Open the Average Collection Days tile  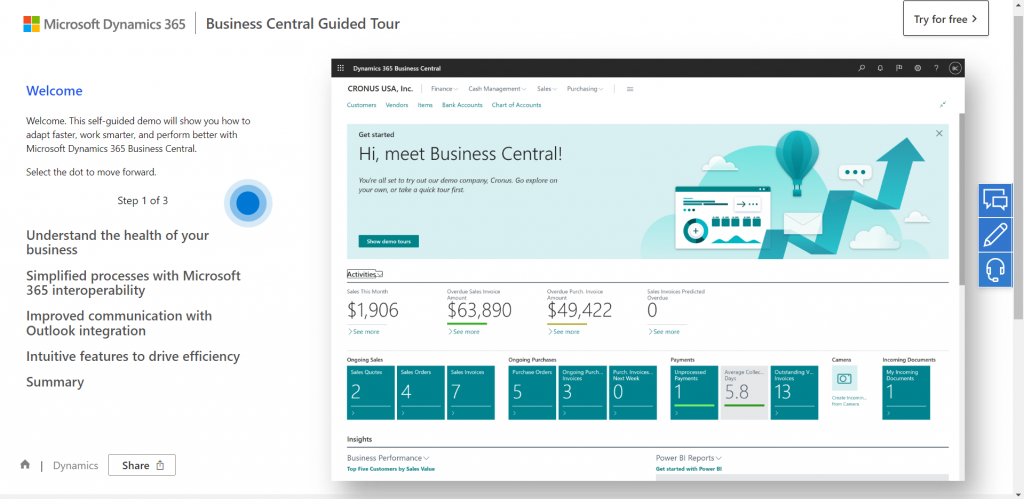click(x=744, y=393)
